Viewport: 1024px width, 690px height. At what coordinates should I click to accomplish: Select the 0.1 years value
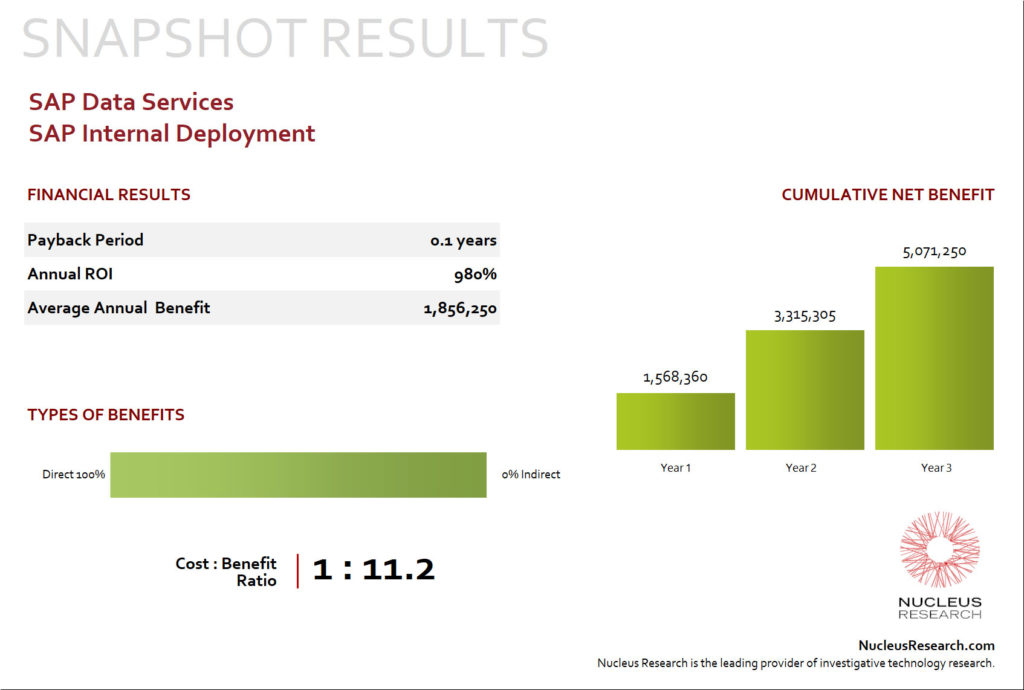point(463,240)
